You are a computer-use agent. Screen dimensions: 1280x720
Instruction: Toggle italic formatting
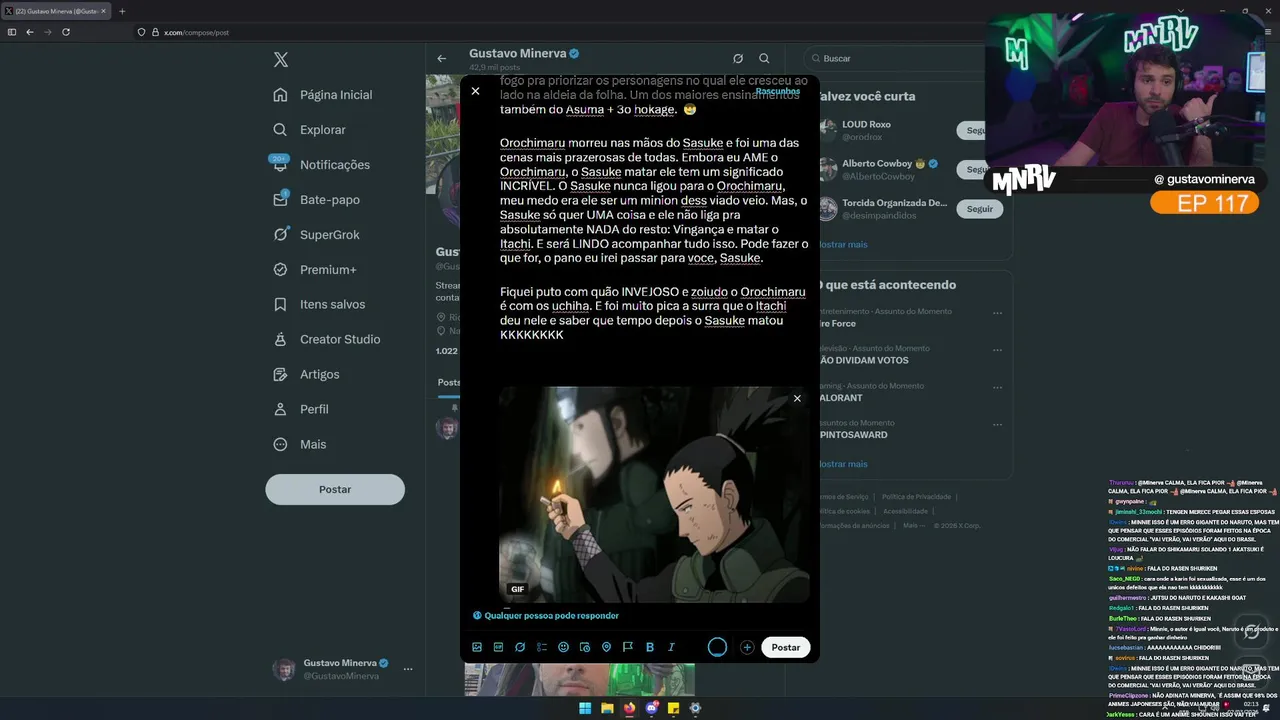(x=671, y=647)
